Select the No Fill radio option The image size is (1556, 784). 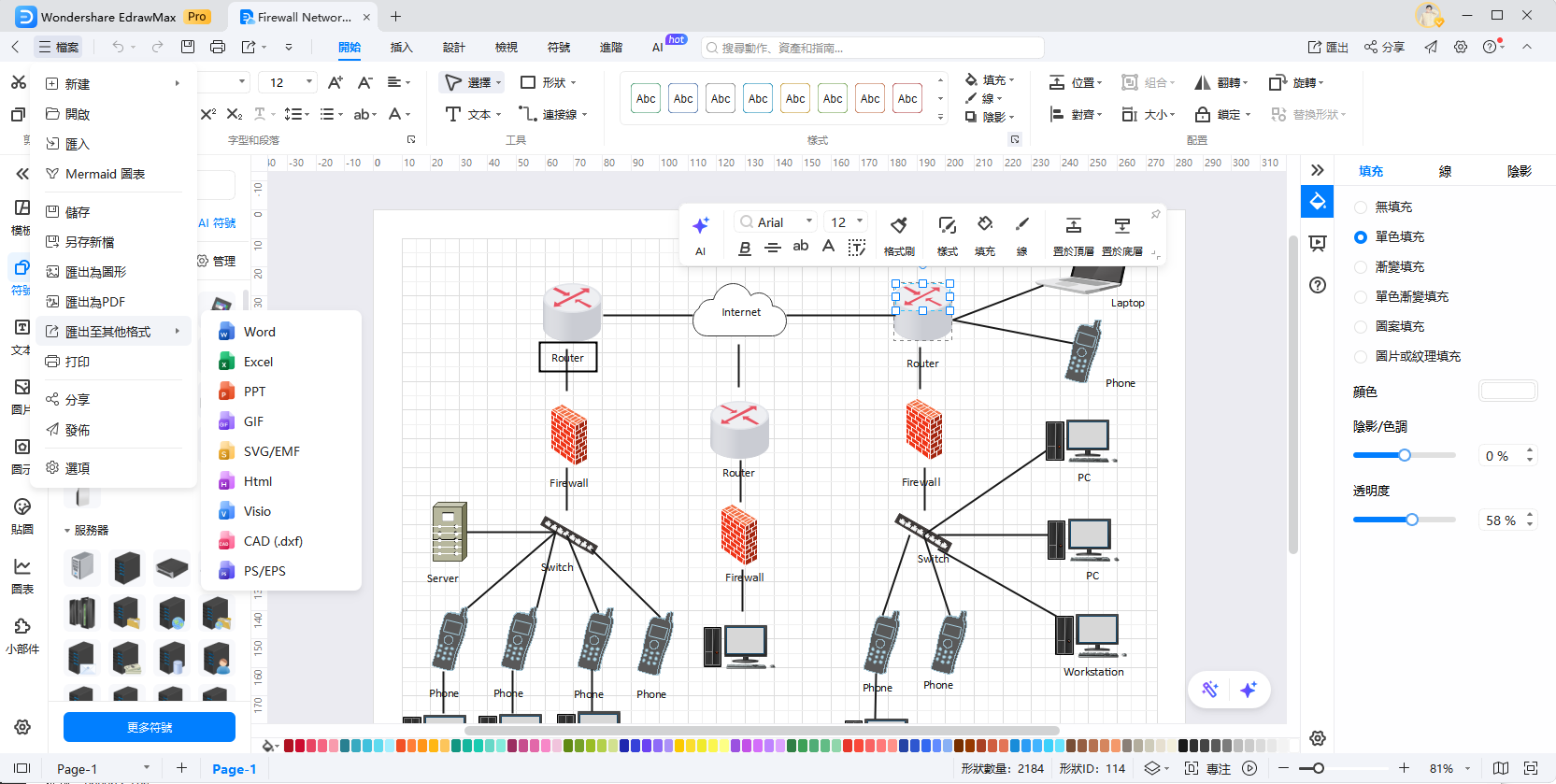coord(1361,207)
